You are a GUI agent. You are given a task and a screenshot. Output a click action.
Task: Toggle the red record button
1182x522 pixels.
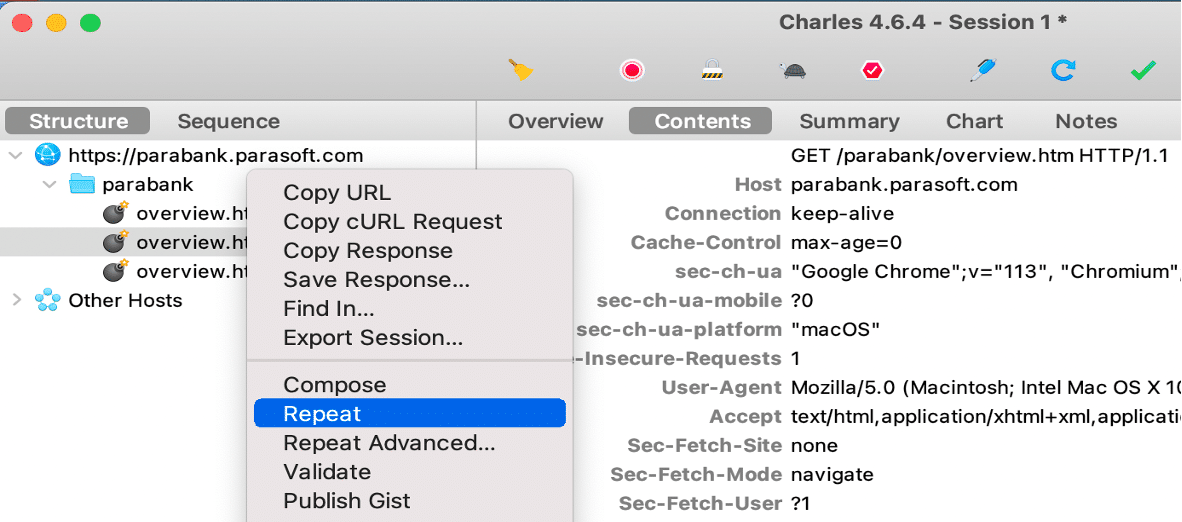(x=631, y=70)
